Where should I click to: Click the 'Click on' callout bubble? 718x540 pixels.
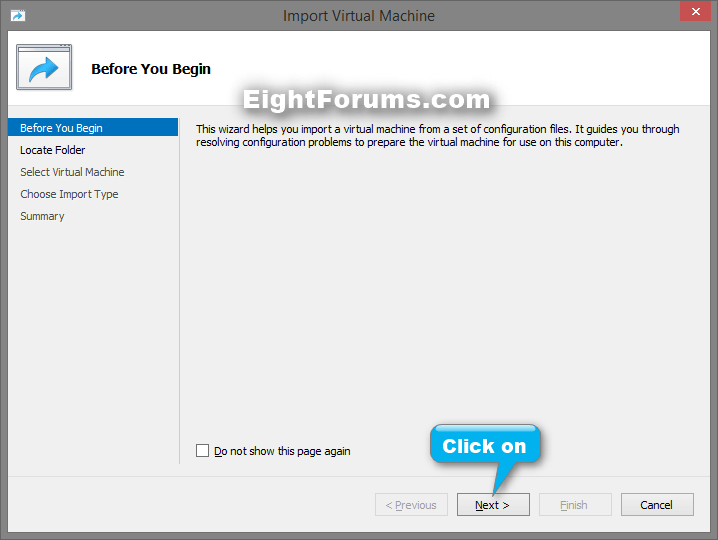click(484, 446)
